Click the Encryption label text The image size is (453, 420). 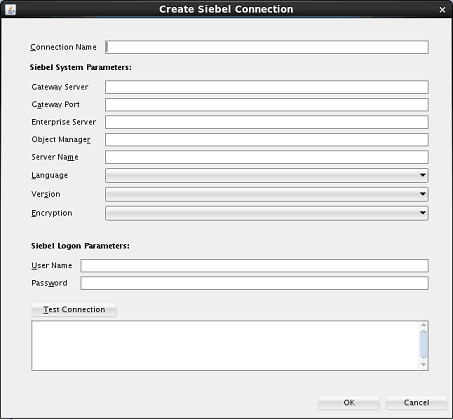[x=52, y=213]
